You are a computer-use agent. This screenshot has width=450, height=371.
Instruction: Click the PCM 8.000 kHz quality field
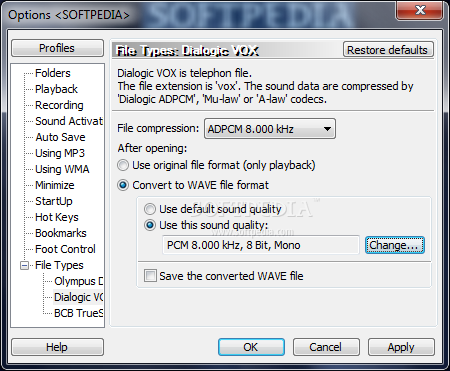click(261, 245)
